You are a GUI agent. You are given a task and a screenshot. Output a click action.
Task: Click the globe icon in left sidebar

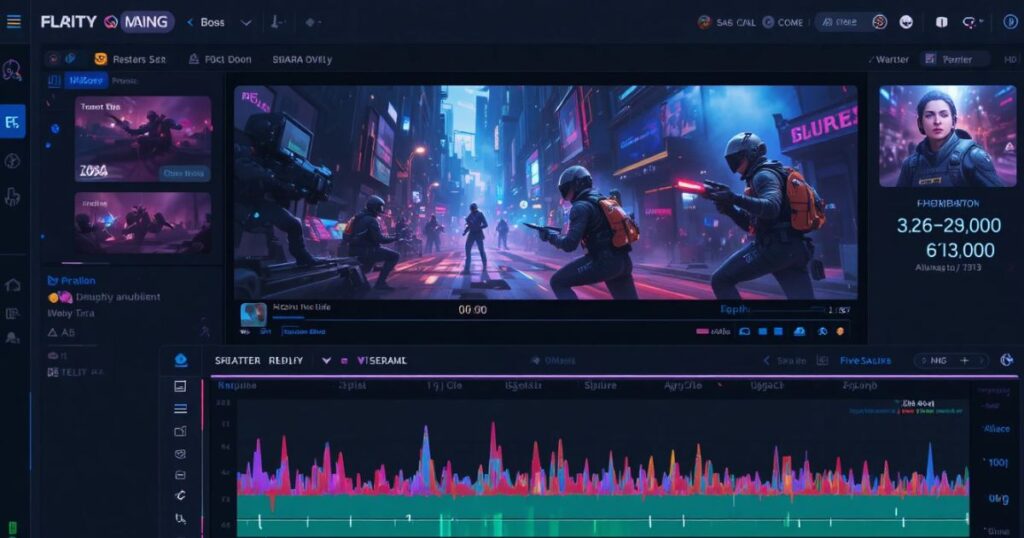pos(12,161)
